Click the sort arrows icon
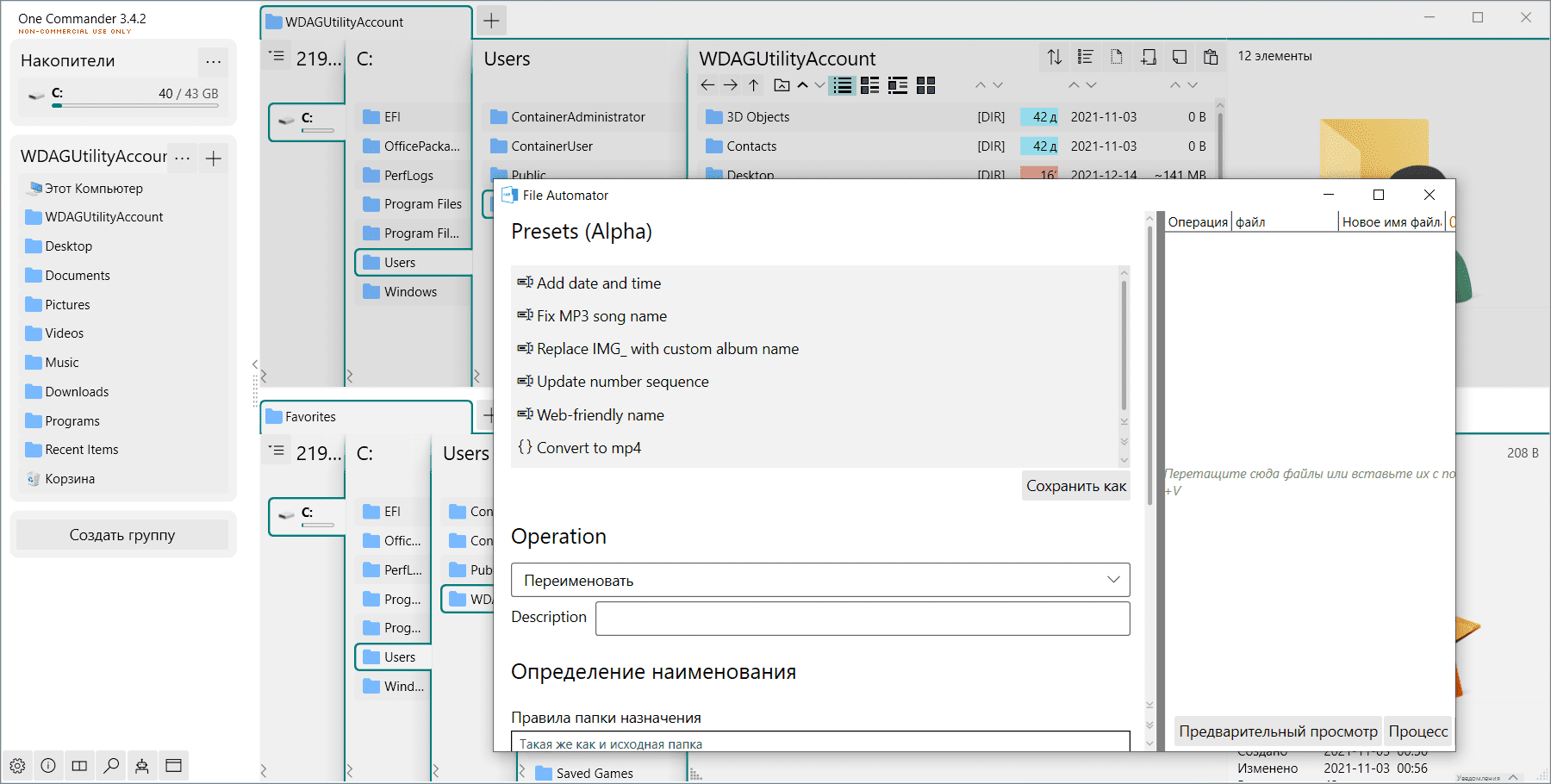Image resolution: width=1551 pixels, height=784 pixels. (1054, 57)
